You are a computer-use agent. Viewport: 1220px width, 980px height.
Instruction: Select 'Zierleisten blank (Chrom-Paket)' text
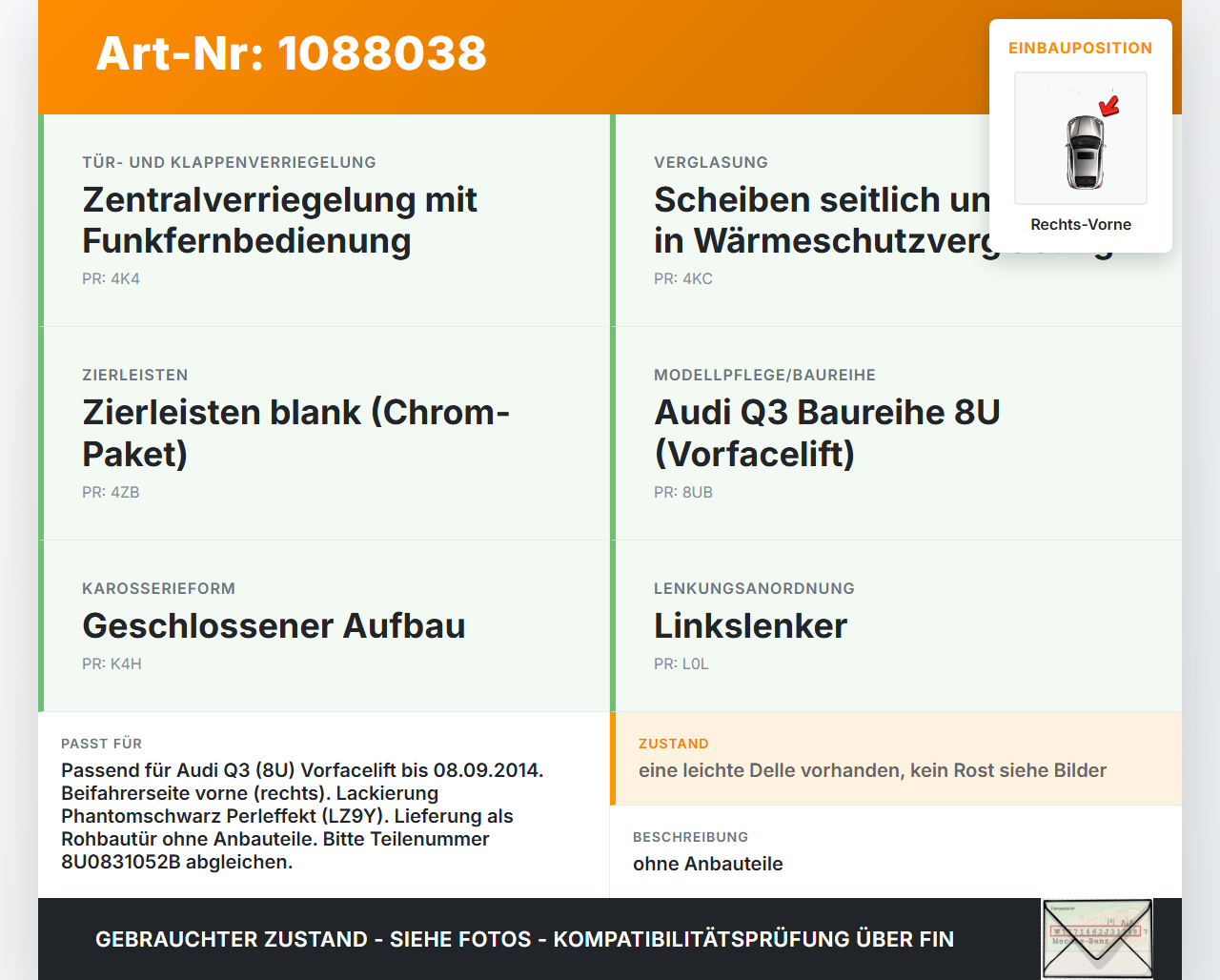pos(296,433)
